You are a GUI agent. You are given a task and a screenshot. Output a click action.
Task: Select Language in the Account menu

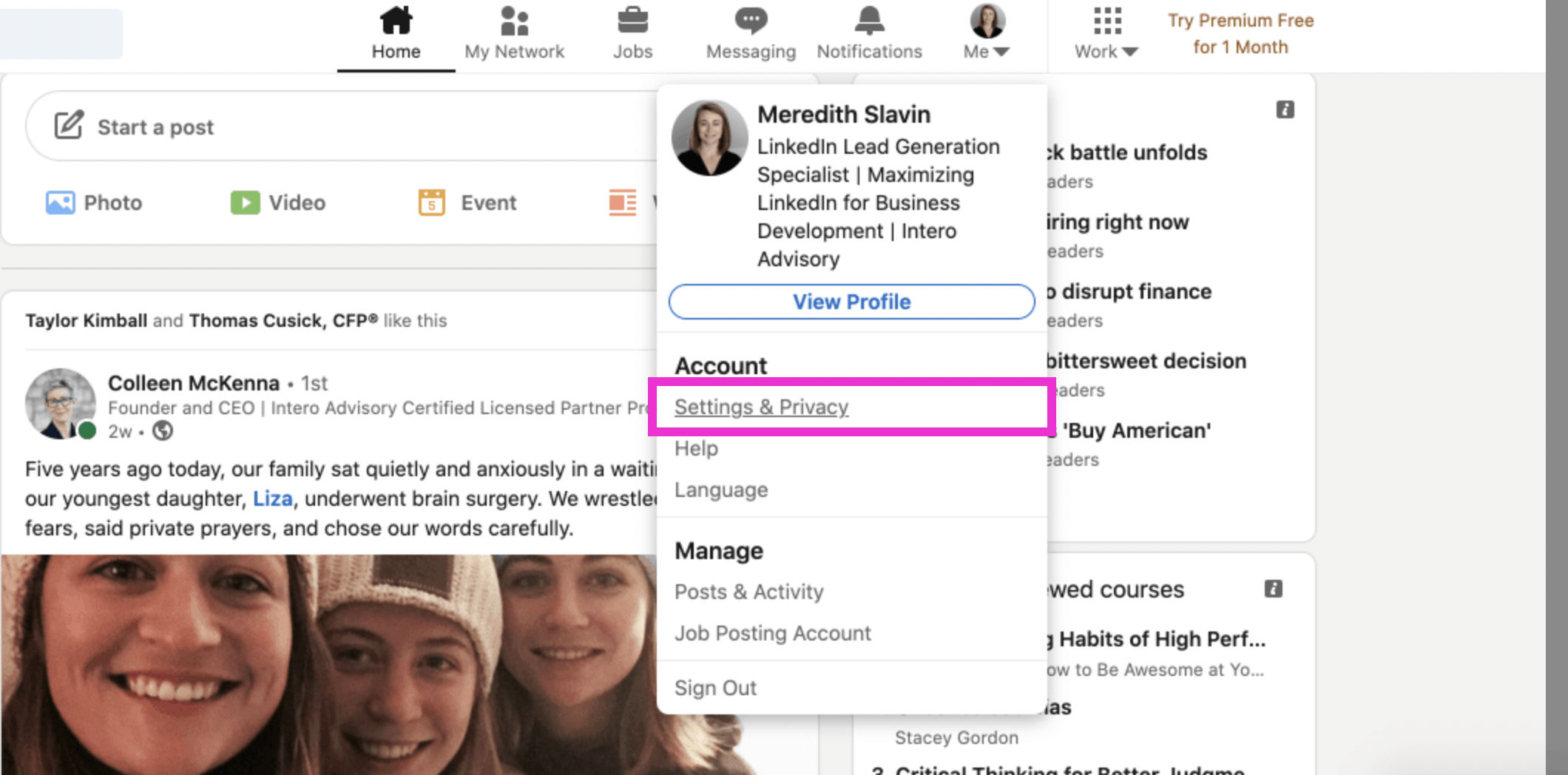(721, 490)
